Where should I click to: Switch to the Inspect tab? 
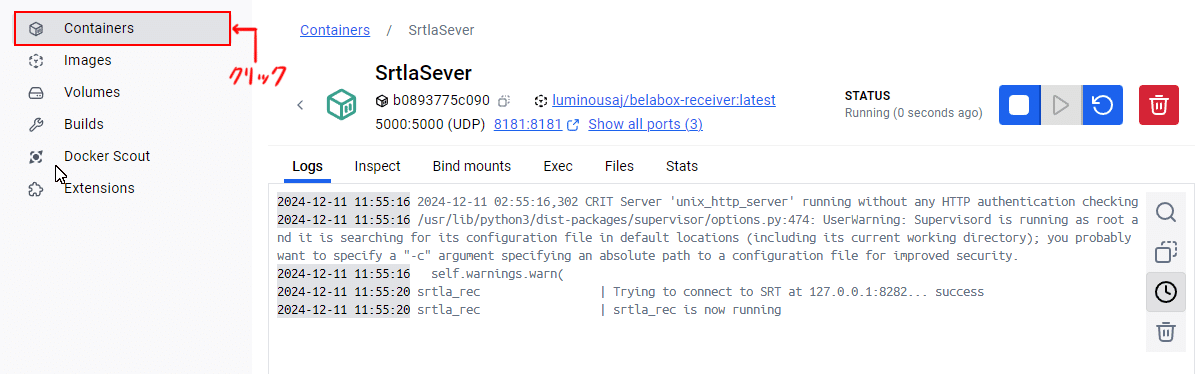click(x=378, y=166)
